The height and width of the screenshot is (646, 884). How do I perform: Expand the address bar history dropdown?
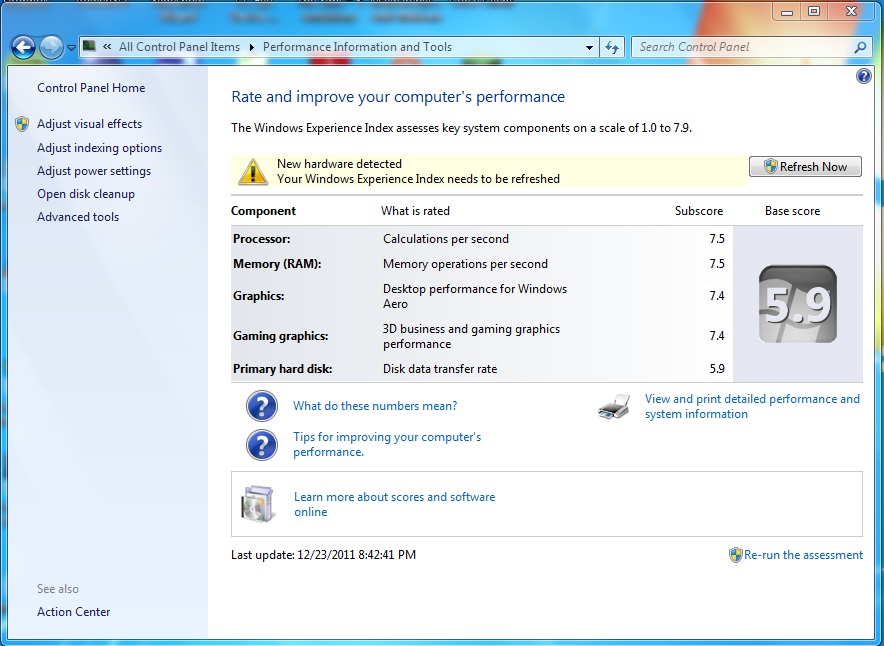tap(589, 47)
